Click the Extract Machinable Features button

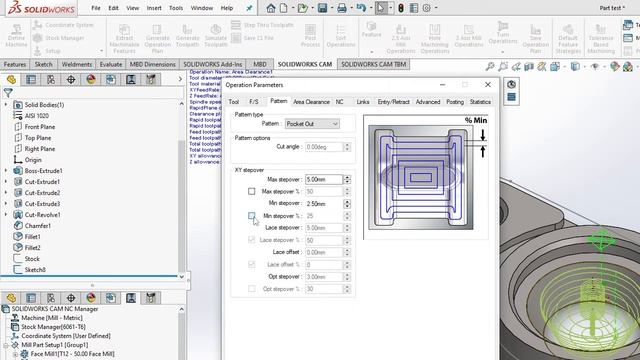[124, 39]
